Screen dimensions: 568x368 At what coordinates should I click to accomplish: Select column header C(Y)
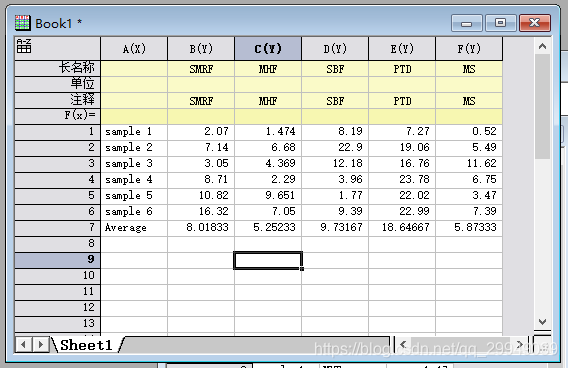(268, 49)
